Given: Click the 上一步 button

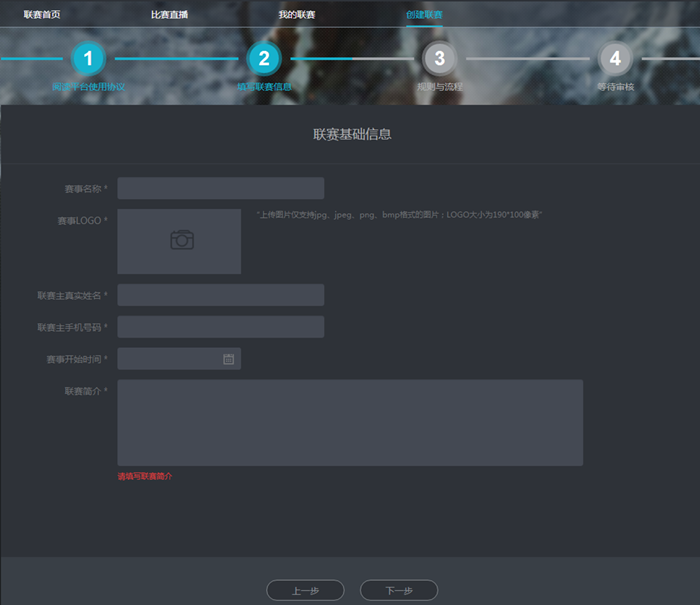Looking at the screenshot, I should point(305,591).
